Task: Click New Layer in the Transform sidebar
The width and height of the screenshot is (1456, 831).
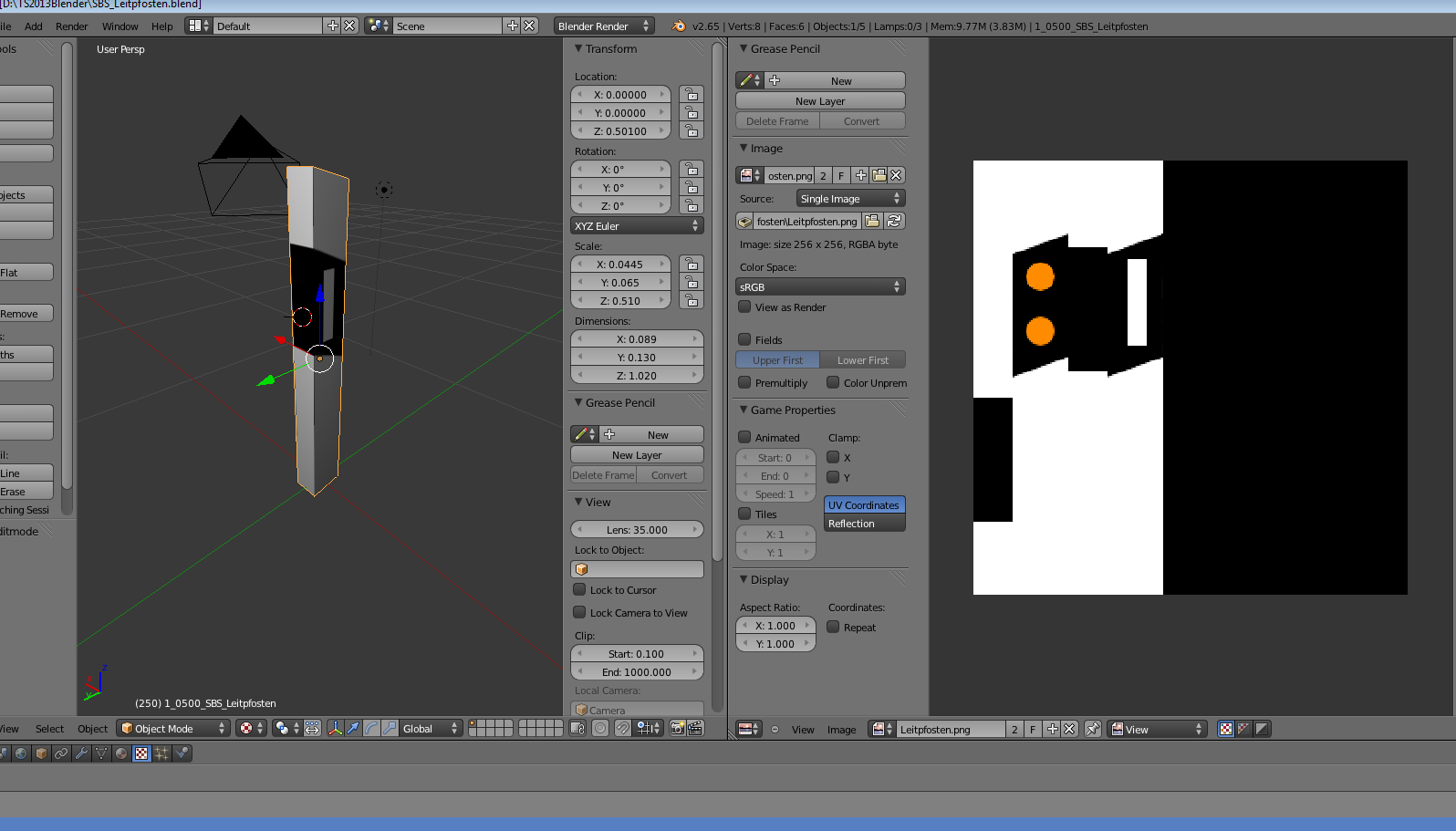Action: click(x=637, y=455)
